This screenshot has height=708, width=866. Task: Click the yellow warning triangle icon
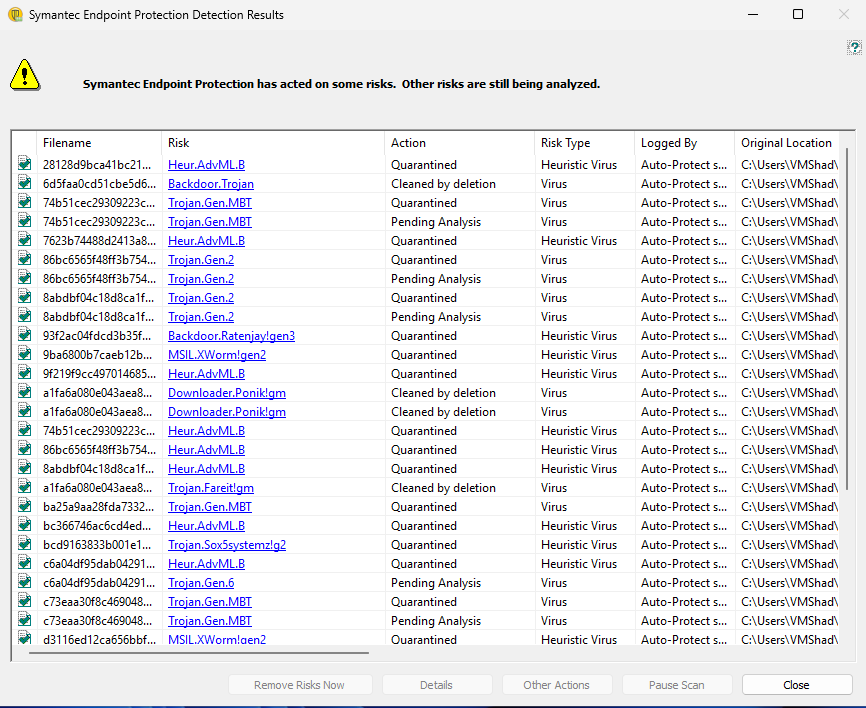[x=25, y=75]
